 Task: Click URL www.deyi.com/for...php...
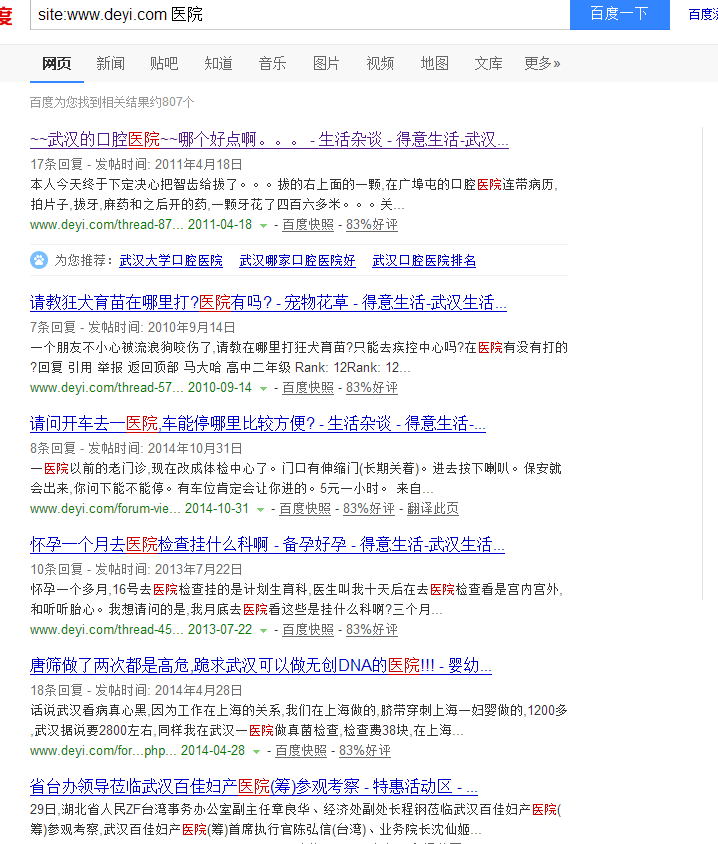[x=103, y=751]
